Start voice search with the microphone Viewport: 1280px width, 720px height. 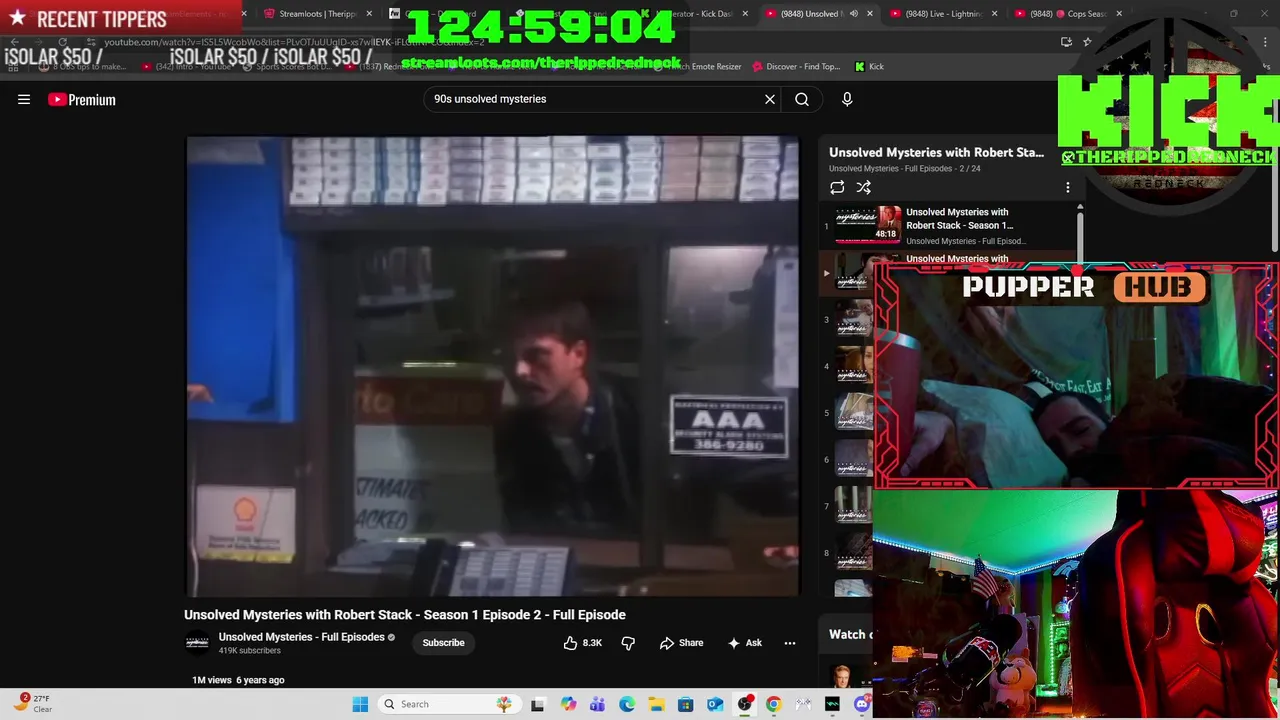point(847,99)
